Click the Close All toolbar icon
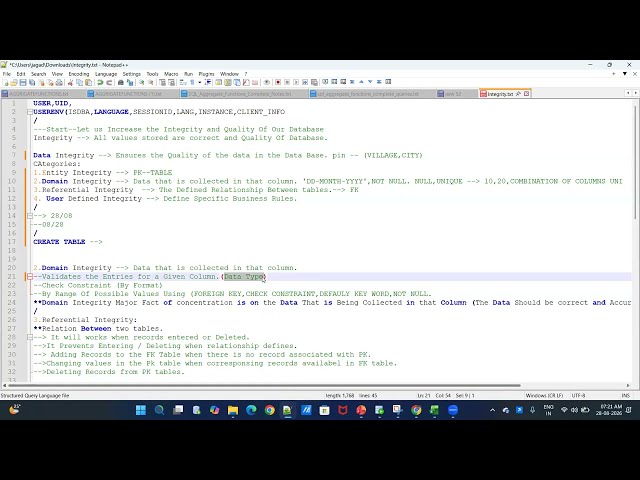 click(50, 82)
